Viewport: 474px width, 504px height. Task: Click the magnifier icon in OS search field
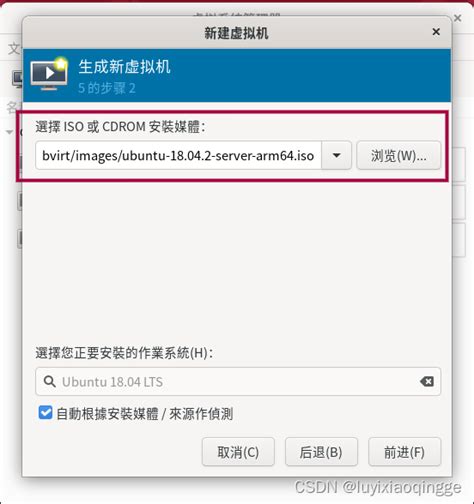pyautogui.click(x=50, y=381)
